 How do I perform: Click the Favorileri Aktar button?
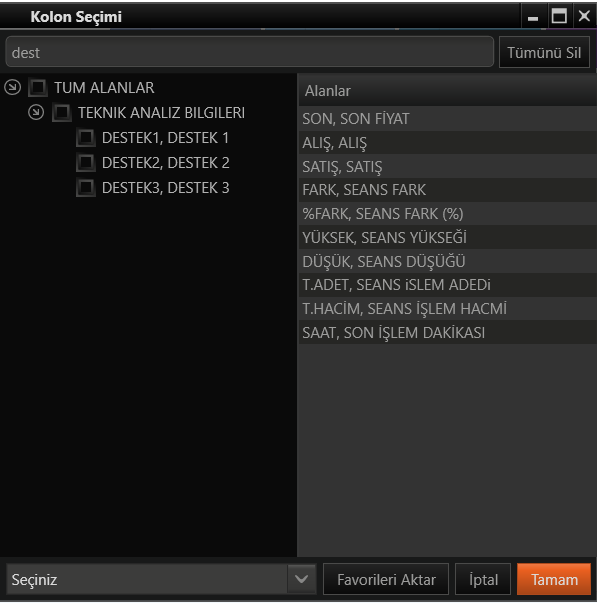pyautogui.click(x=386, y=579)
